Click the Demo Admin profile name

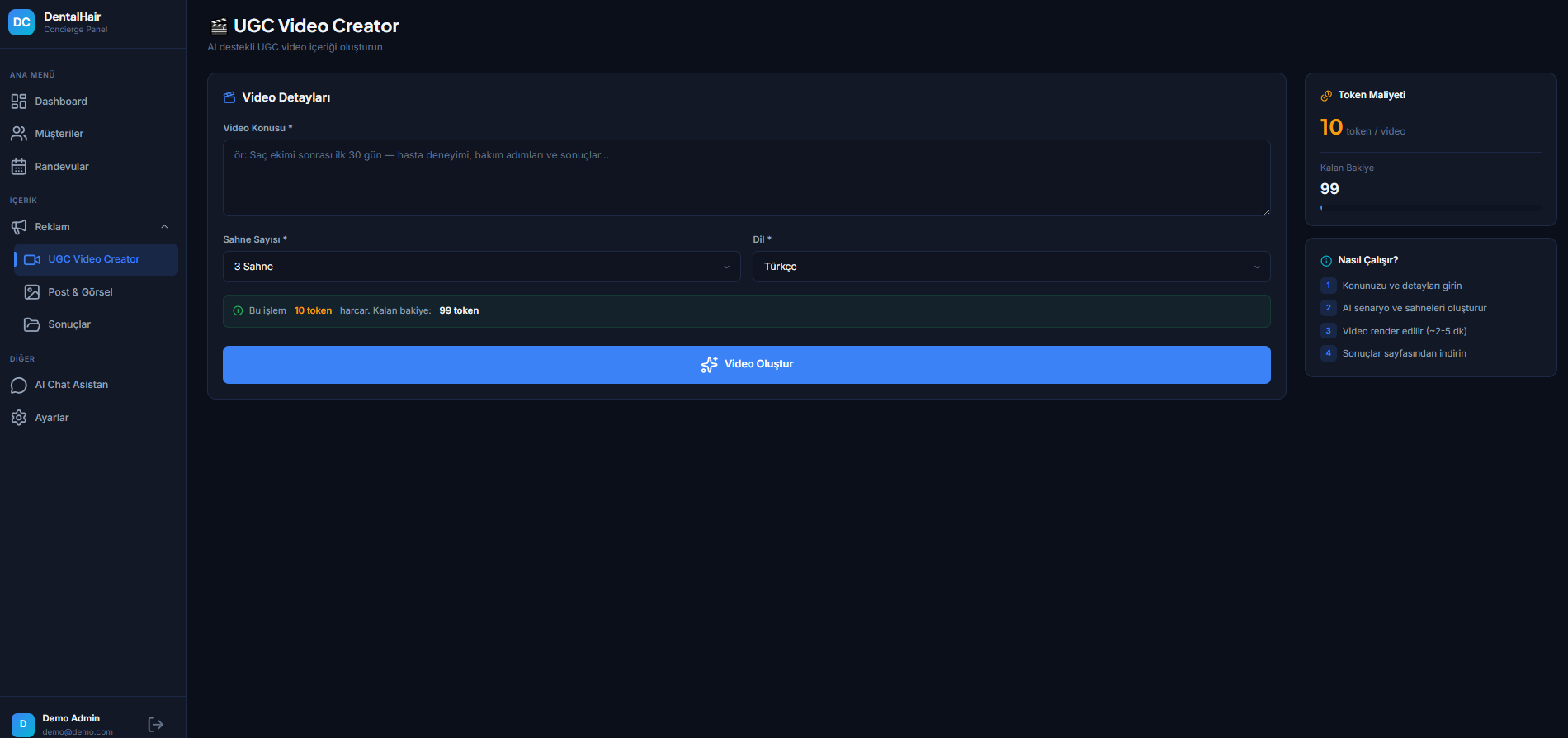(71, 718)
